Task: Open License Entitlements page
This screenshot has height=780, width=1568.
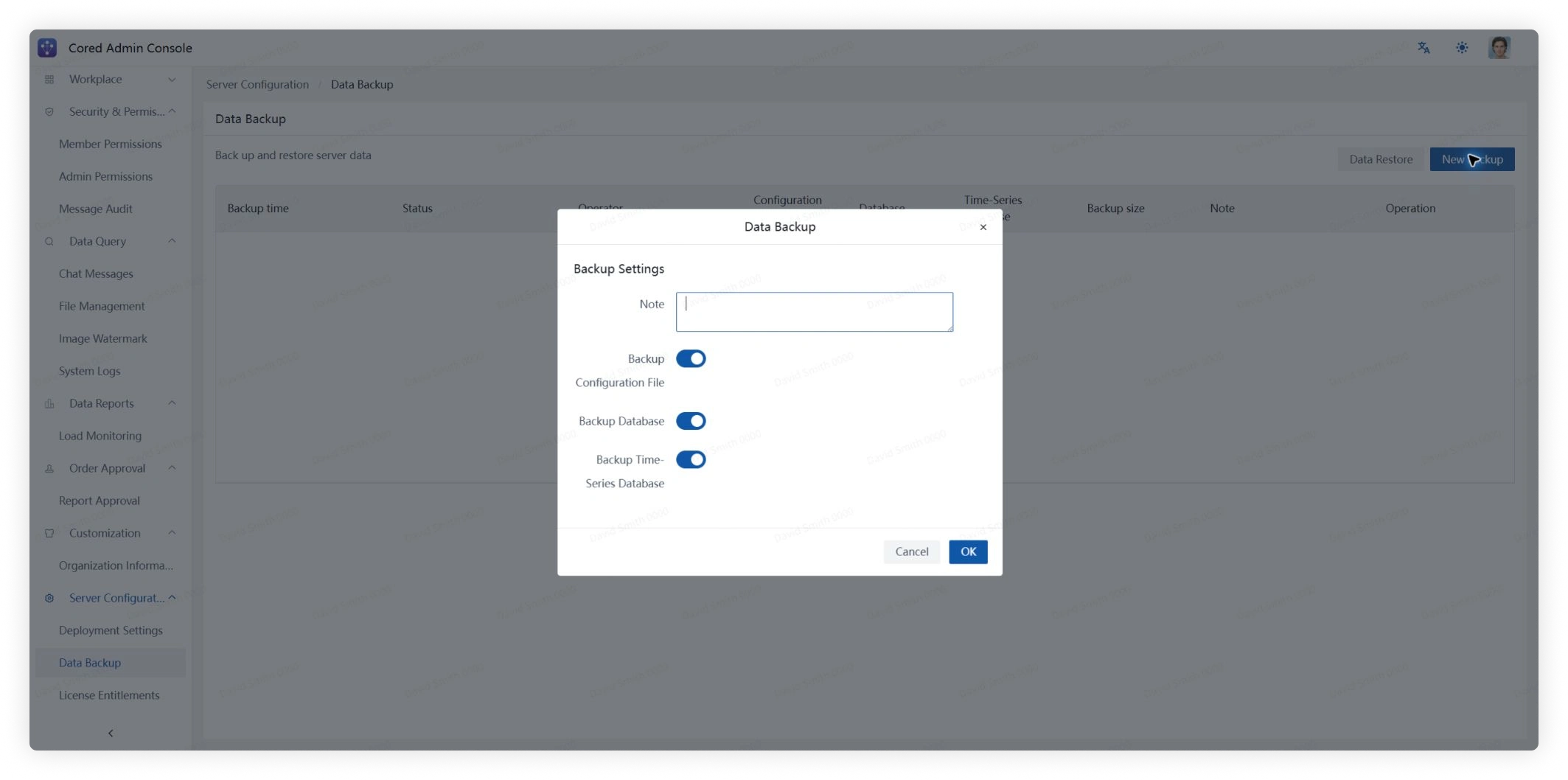Action: tap(111, 696)
